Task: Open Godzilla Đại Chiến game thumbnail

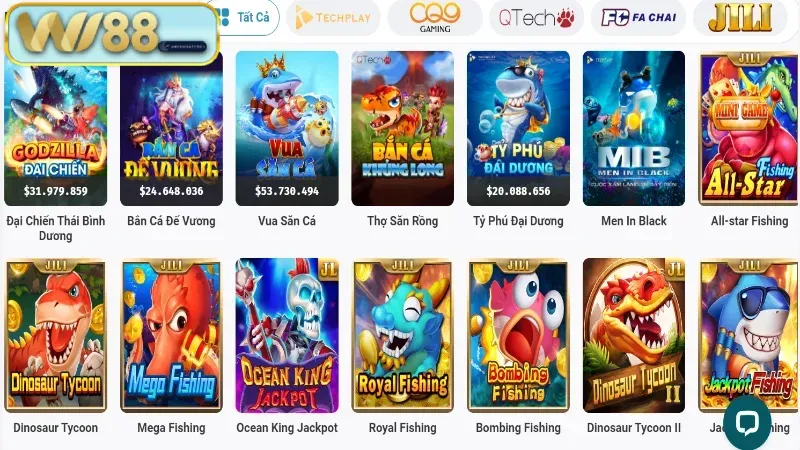Action: 56,128
